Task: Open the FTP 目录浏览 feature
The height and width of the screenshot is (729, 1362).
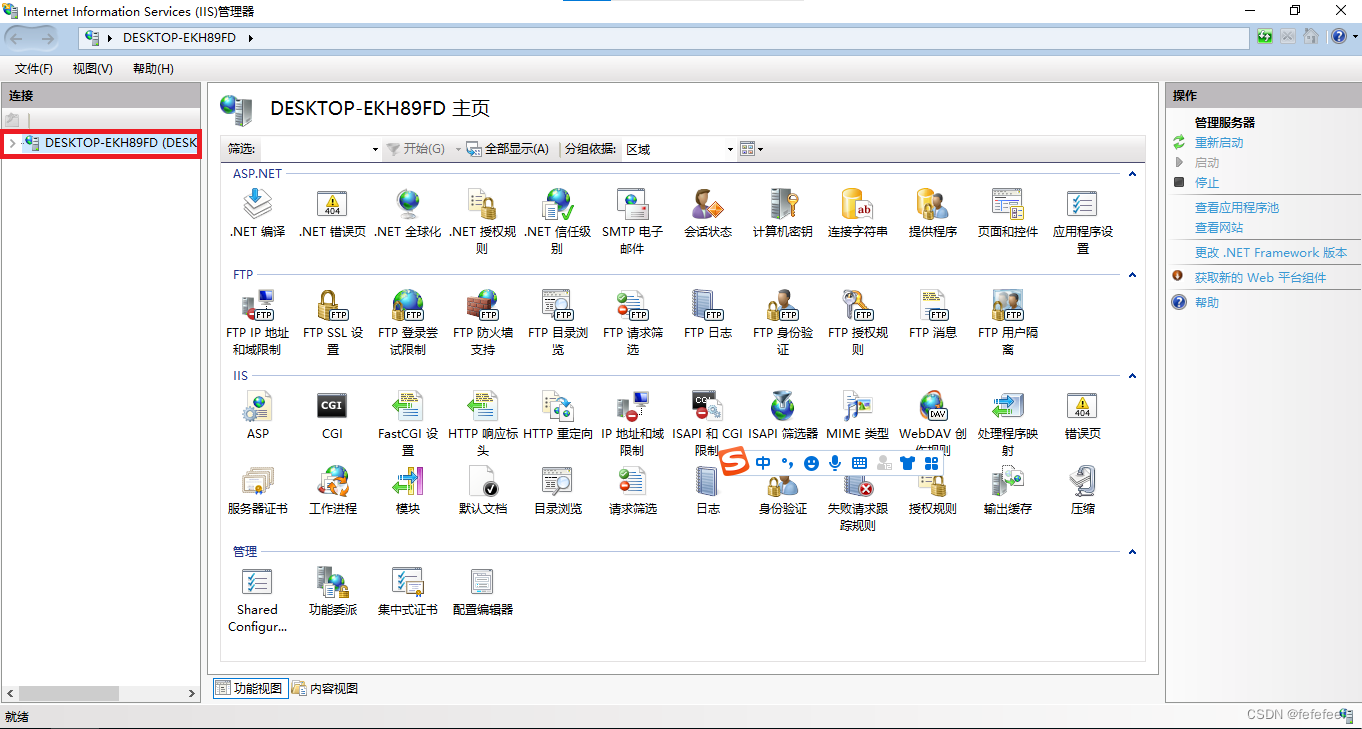Action: tap(557, 322)
